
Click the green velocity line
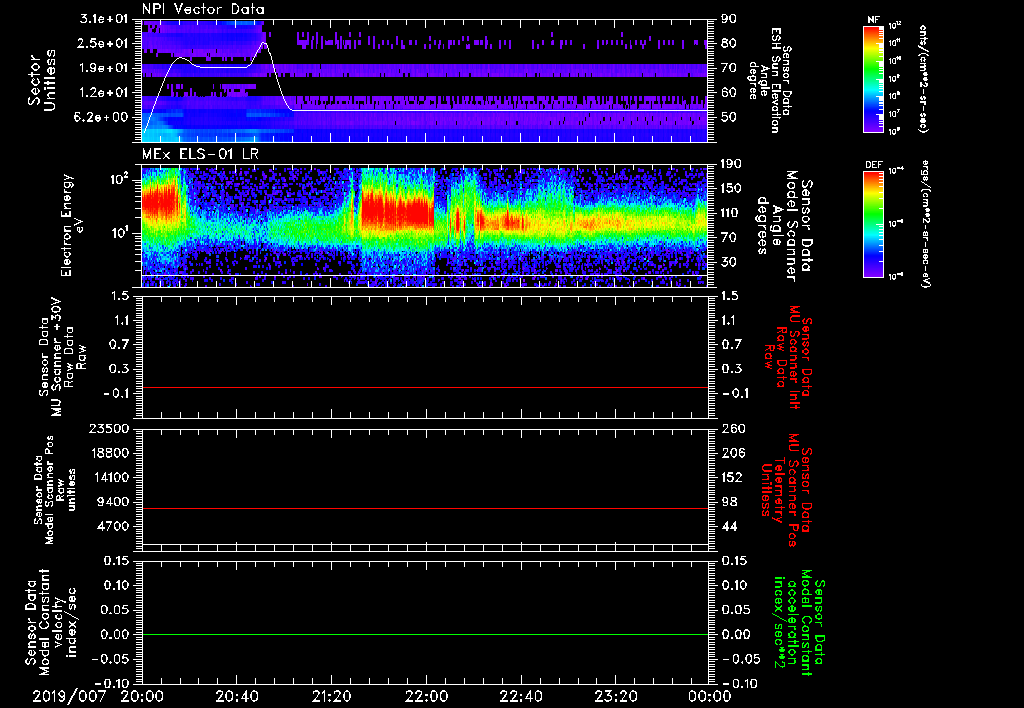[x=425, y=635]
